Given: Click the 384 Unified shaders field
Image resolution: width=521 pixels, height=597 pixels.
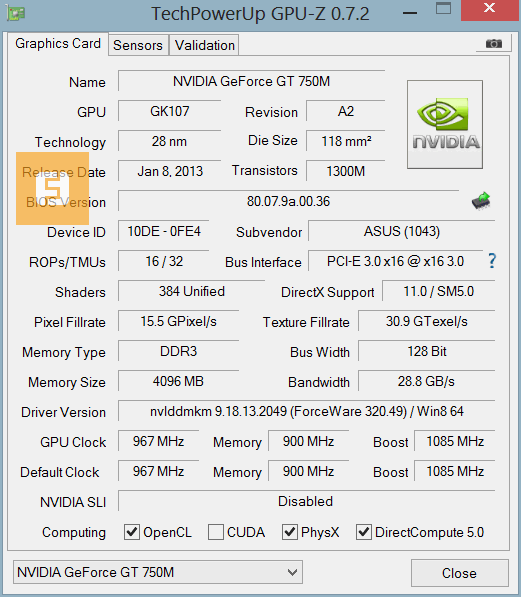Looking at the screenshot, I should pyautogui.click(x=192, y=291).
